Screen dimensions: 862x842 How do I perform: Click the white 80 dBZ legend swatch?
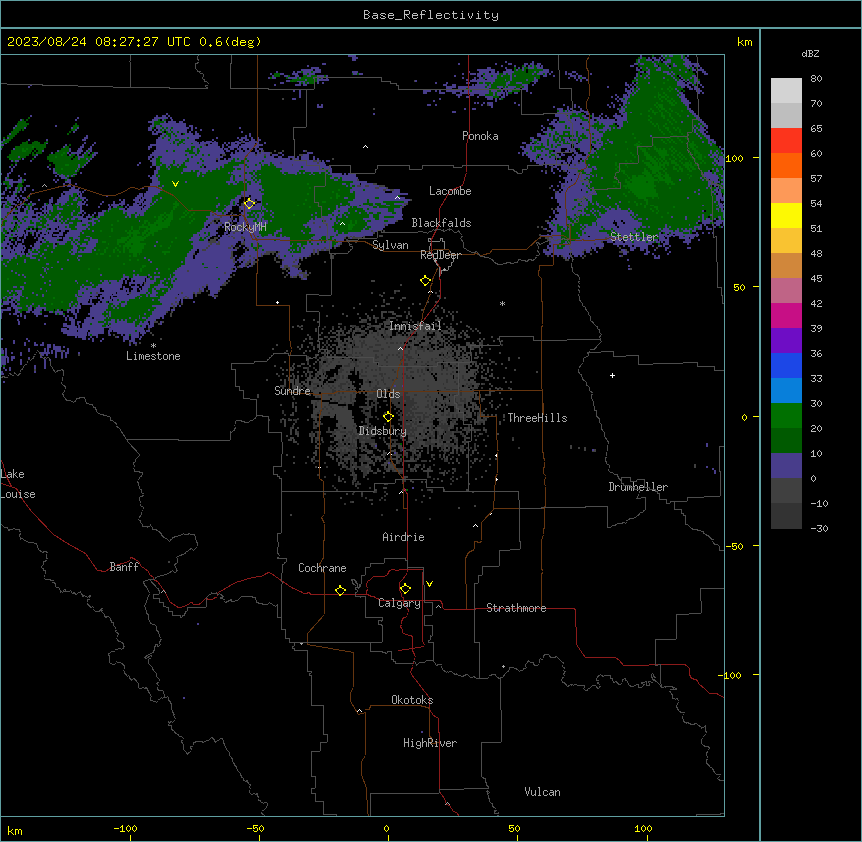point(786,91)
